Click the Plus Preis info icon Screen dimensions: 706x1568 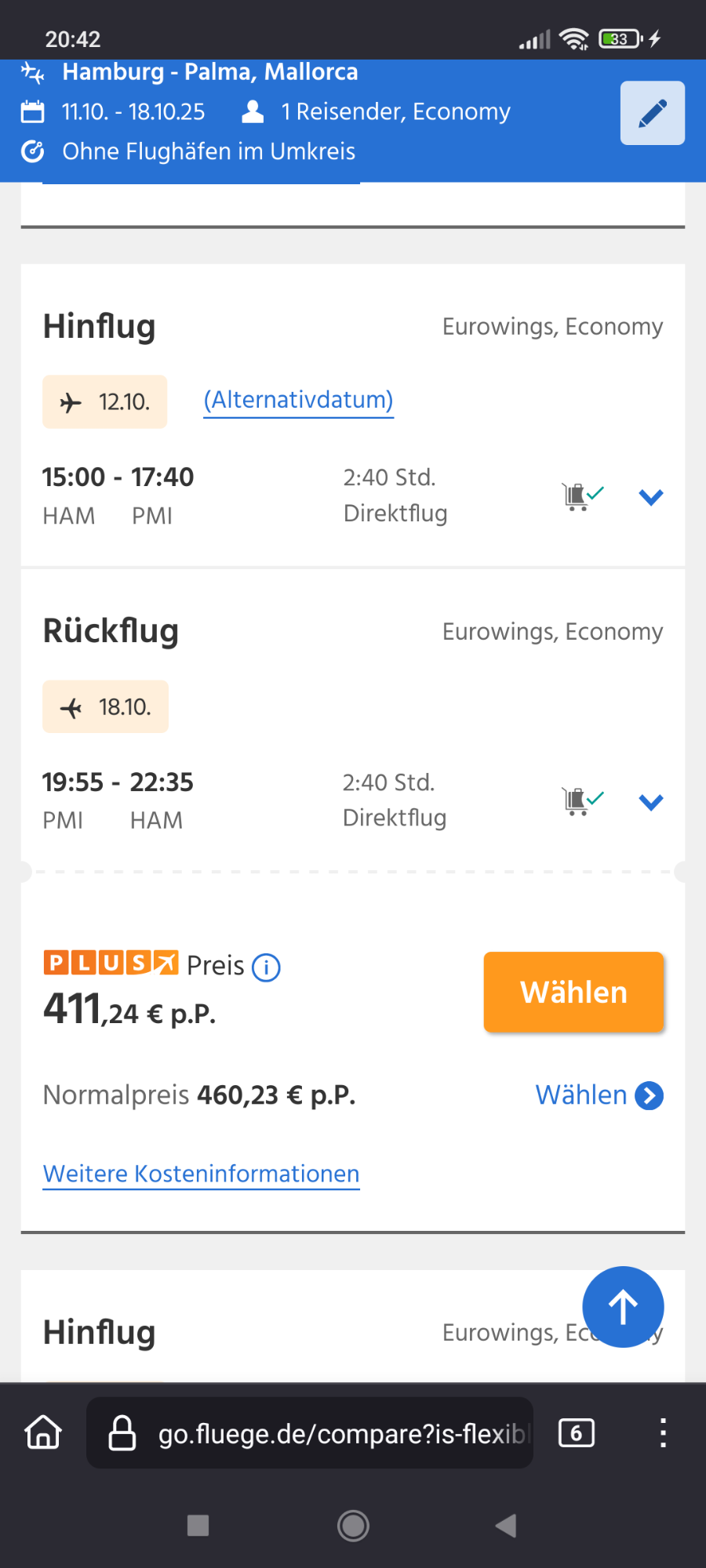(266, 967)
